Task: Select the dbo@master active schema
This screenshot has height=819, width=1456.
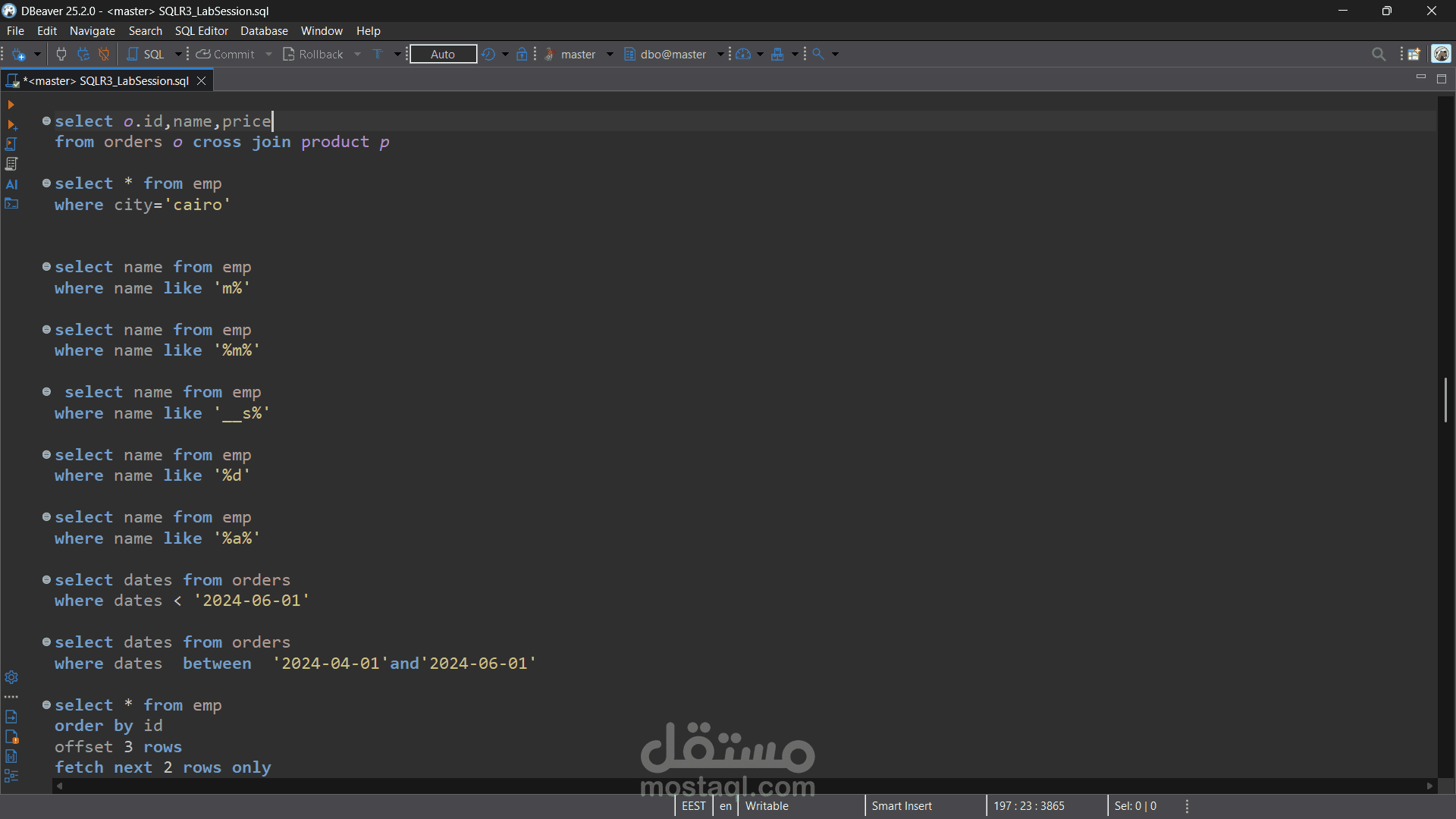Action: 666,55
